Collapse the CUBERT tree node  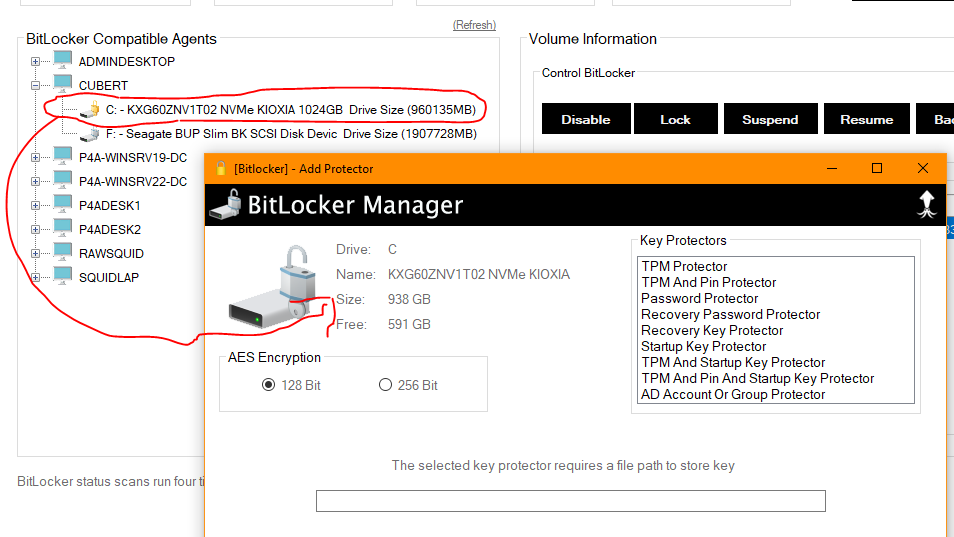pos(37,86)
